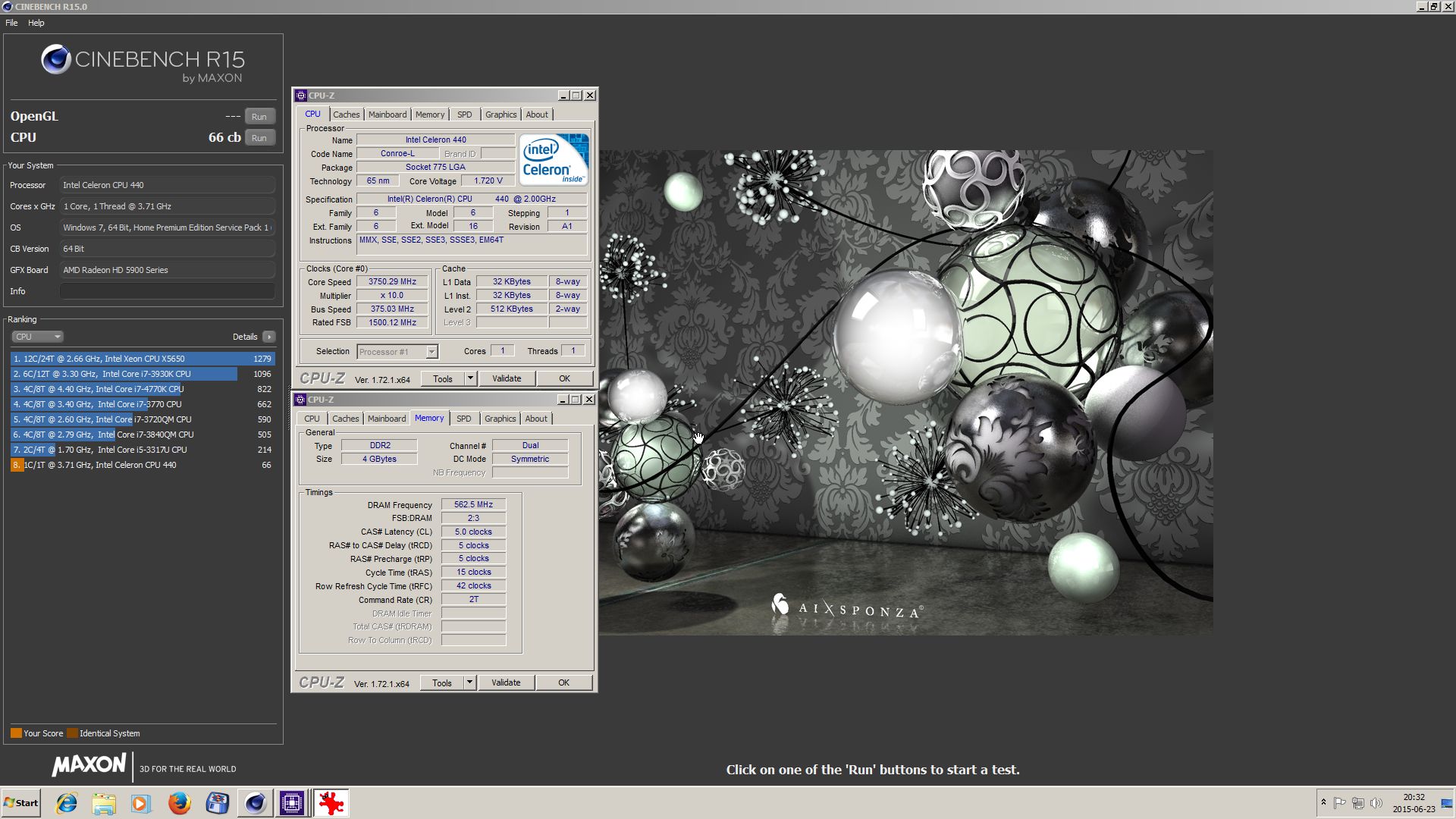This screenshot has height=819, width=1456.
Task: Switch to SPD tab in lower CPU-Z
Action: (464, 419)
